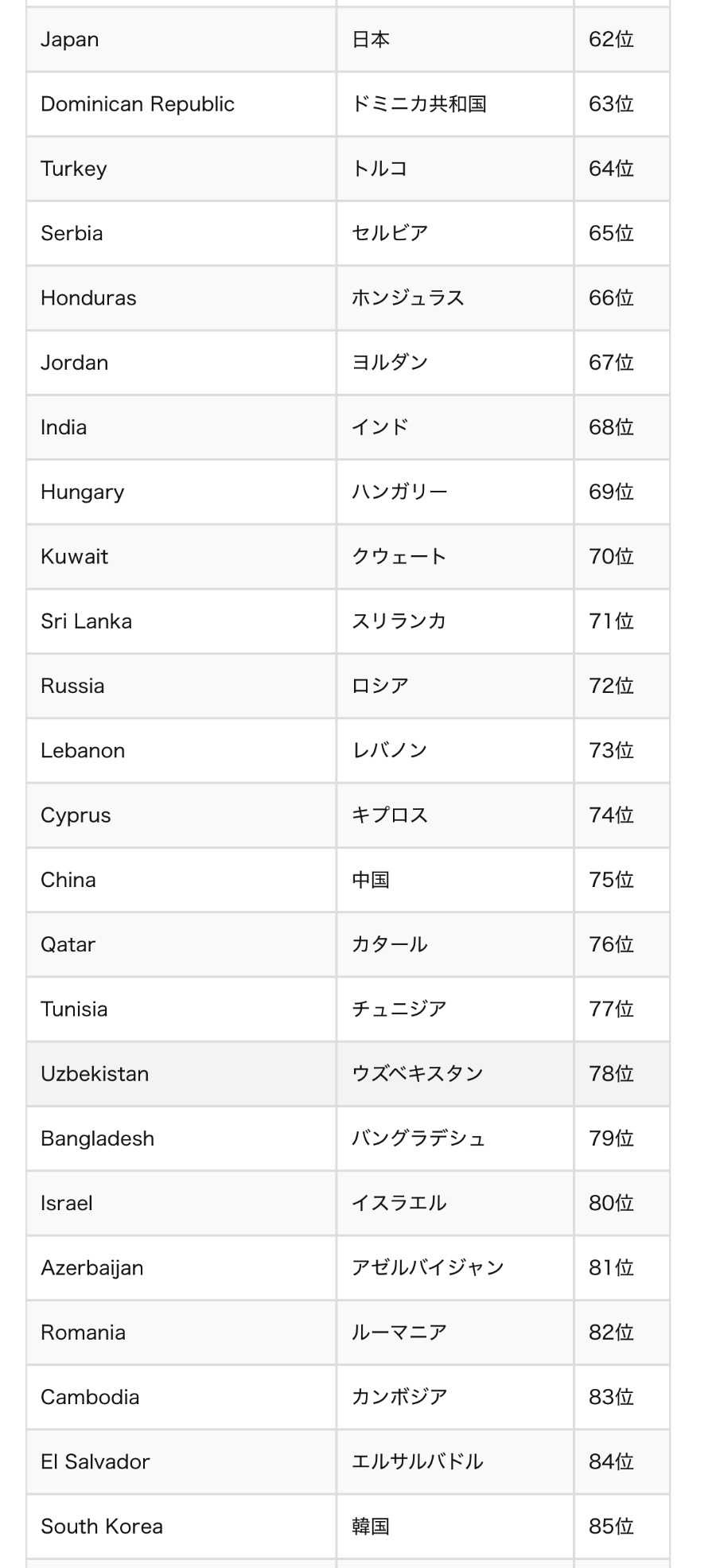
Task: Click the セルビア Japanese name cell
Action: point(390,233)
